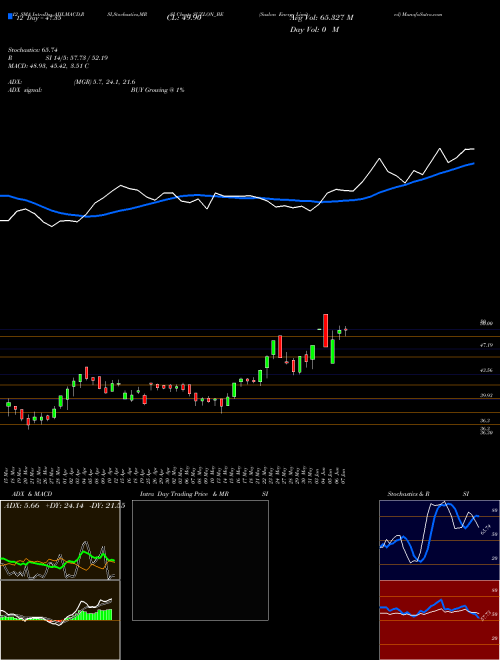500x660 pixels.
Task: Select the 'Avg Vol: 65.327 M' text
Action: click(321, 18)
